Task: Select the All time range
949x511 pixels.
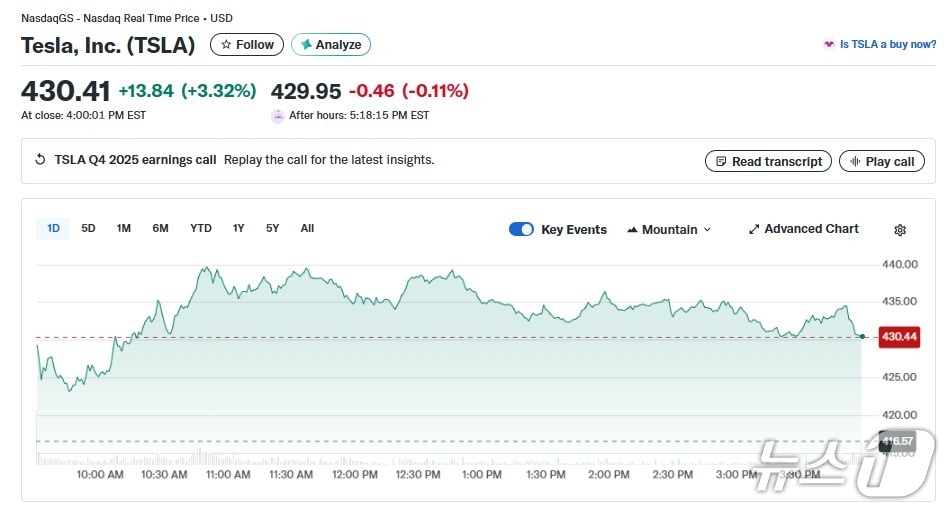Action: (x=307, y=228)
